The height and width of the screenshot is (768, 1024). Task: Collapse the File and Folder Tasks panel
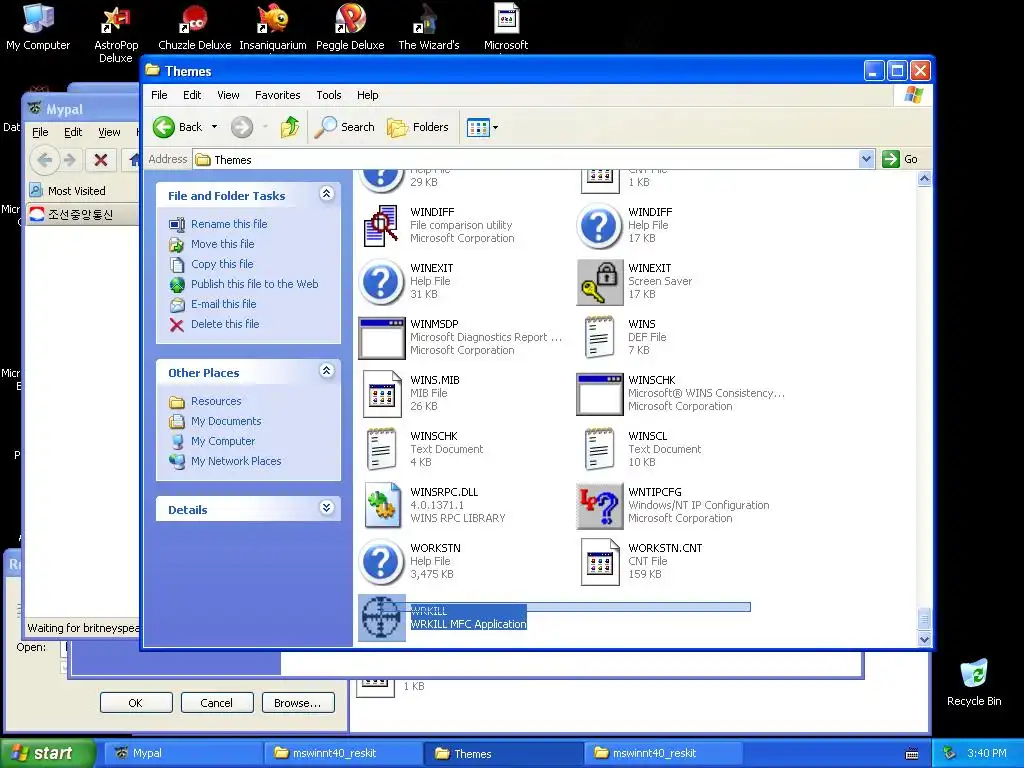pyautogui.click(x=327, y=194)
